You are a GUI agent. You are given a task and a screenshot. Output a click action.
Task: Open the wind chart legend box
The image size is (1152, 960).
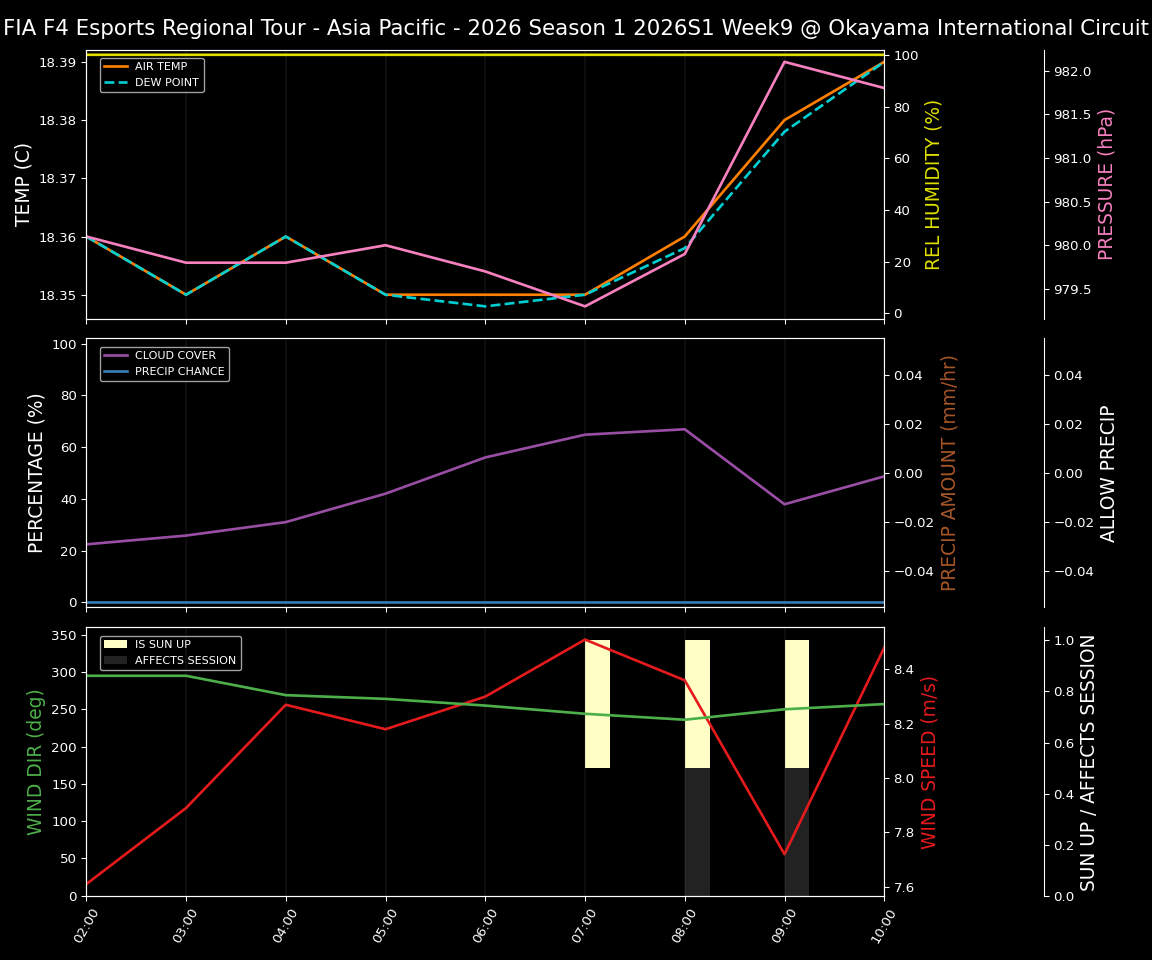[168, 651]
